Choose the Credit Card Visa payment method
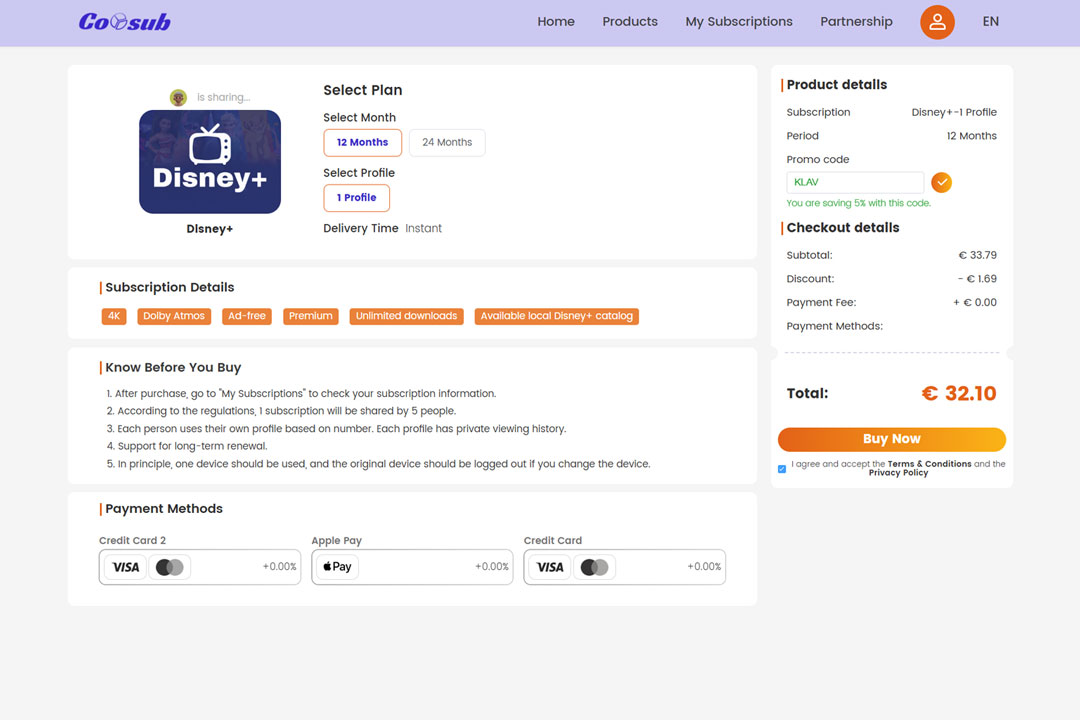The height and width of the screenshot is (720, 1080). tap(624, 567)
